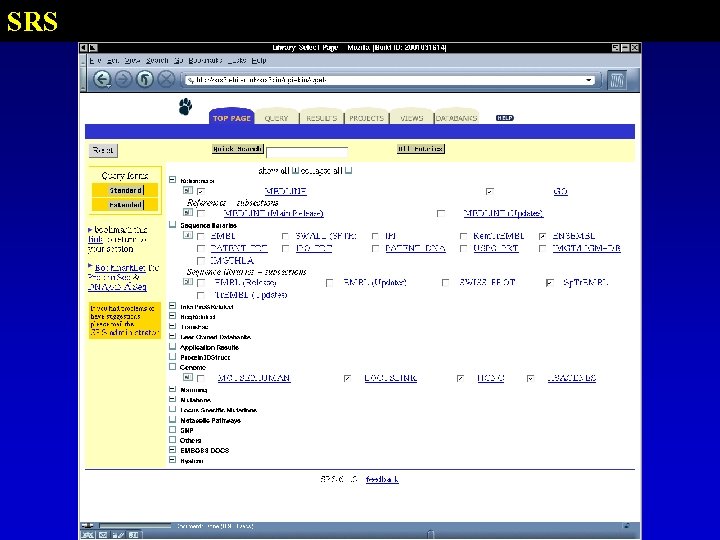This screenshot has width=720, height=540.
Task: Check the SWISS-PROT subsection checkbox
Action: point(445,283)
